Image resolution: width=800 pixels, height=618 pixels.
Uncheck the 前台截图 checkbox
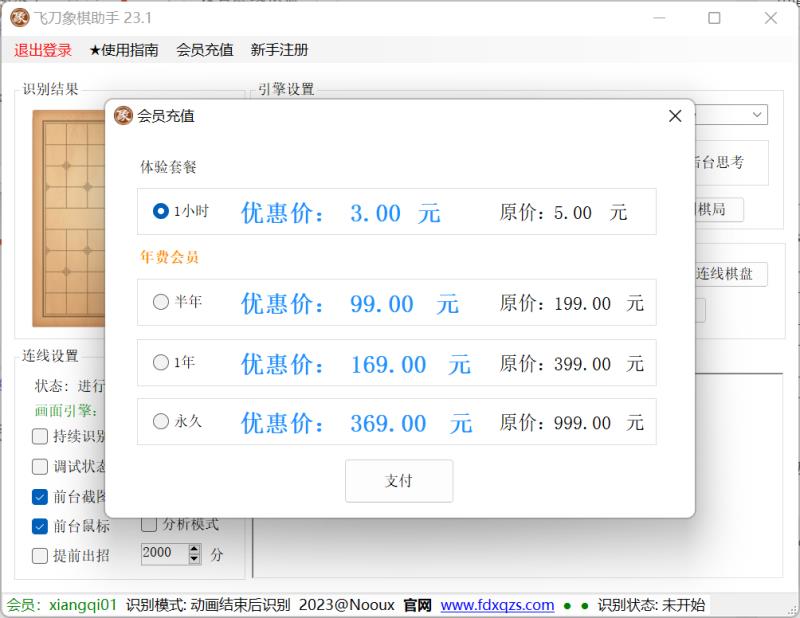40,496
